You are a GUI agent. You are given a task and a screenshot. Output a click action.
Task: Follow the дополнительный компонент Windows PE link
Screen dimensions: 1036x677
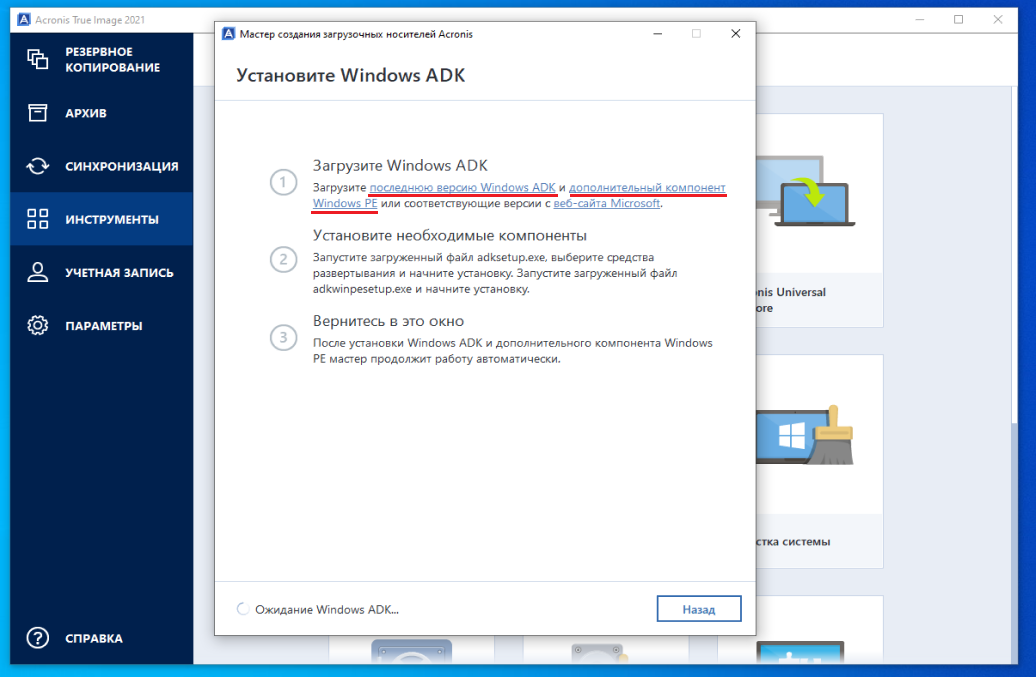(647, 188)
